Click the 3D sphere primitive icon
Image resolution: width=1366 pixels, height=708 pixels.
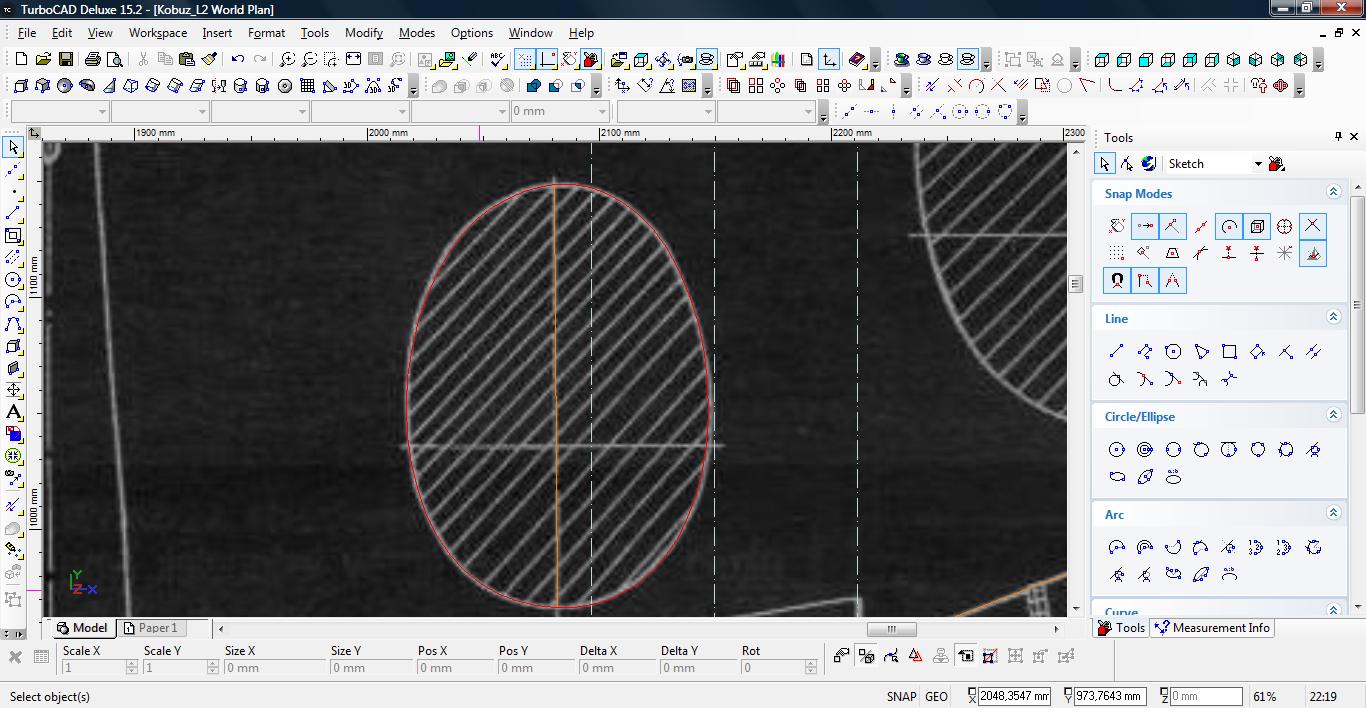pyautogui.click(x=65, y=86)
